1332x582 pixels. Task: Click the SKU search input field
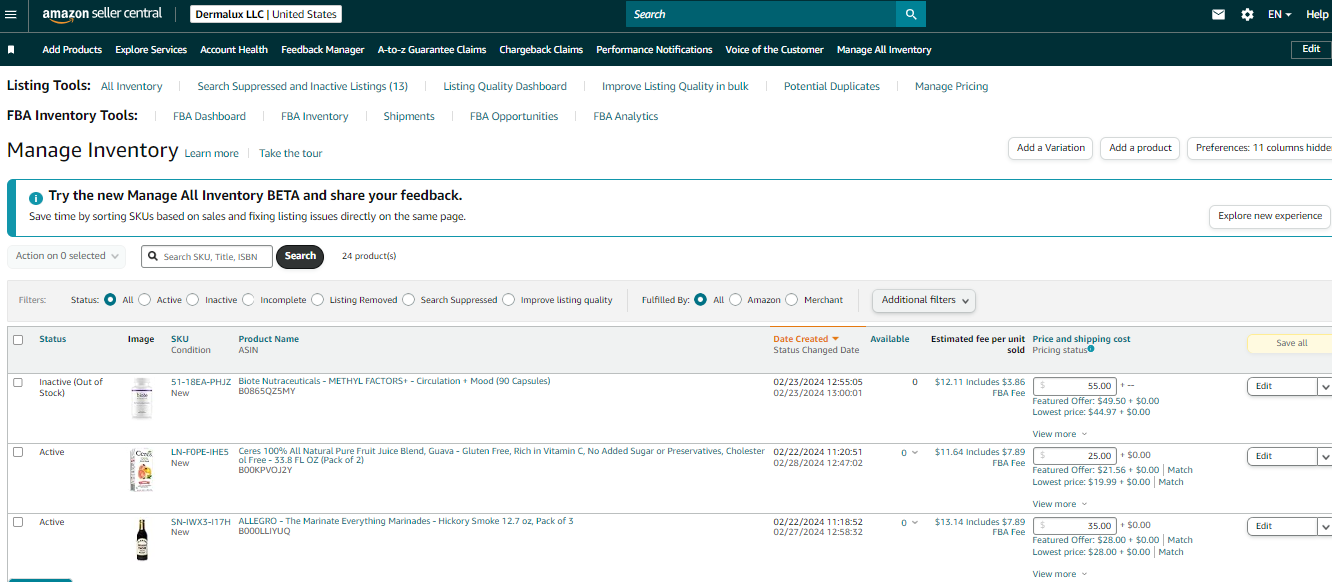206,256
